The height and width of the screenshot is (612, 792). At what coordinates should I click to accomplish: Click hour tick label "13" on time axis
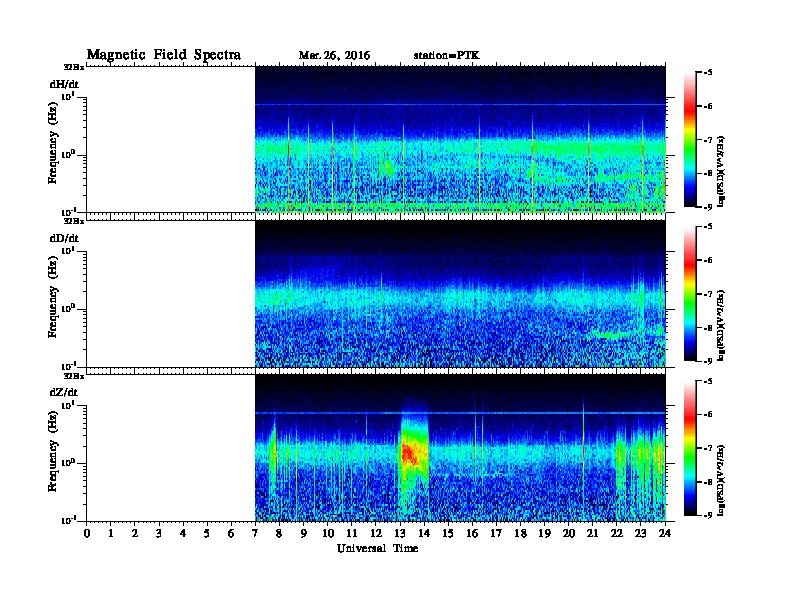[x=400, y=534]
